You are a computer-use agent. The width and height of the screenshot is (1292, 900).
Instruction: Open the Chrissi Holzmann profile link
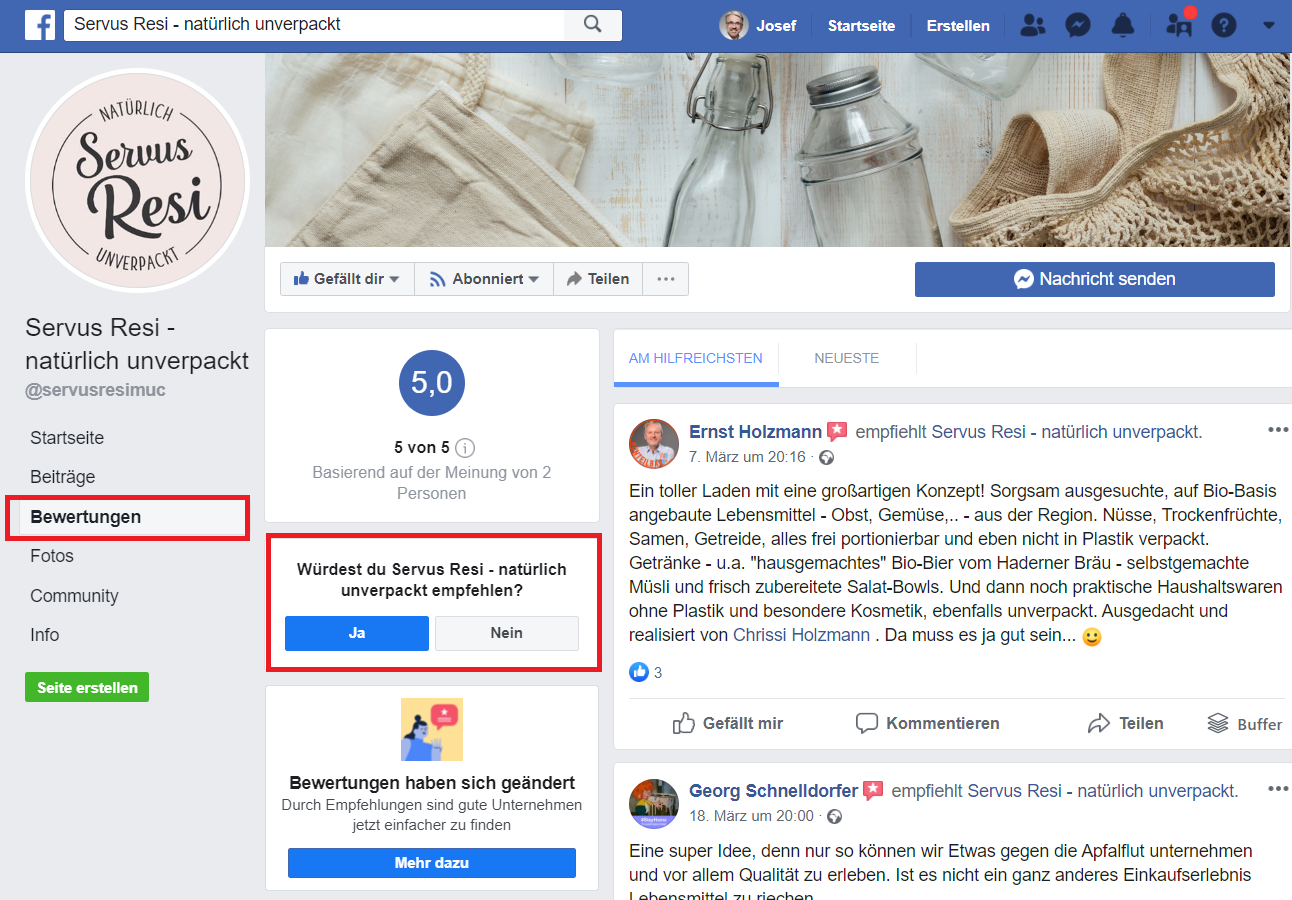[x=802, y=635]
